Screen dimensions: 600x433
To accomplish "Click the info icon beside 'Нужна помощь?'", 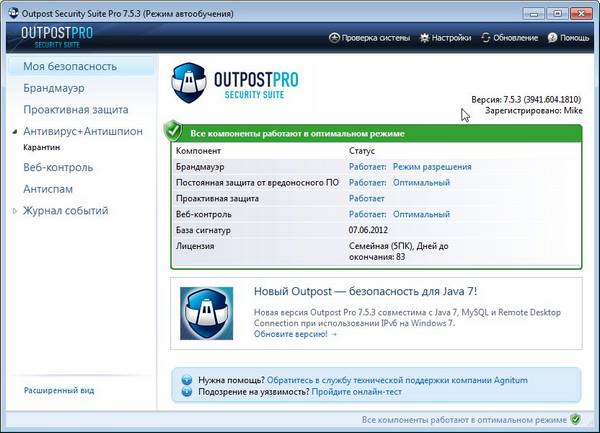I will [187, 380].
